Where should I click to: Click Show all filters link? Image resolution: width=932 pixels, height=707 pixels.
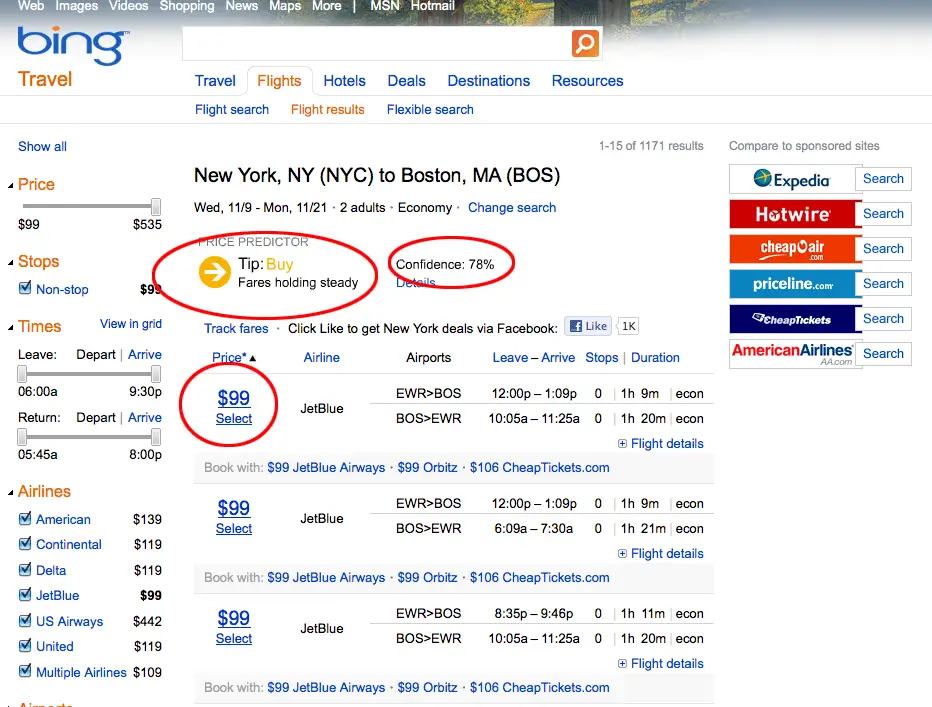coord(42,146)
